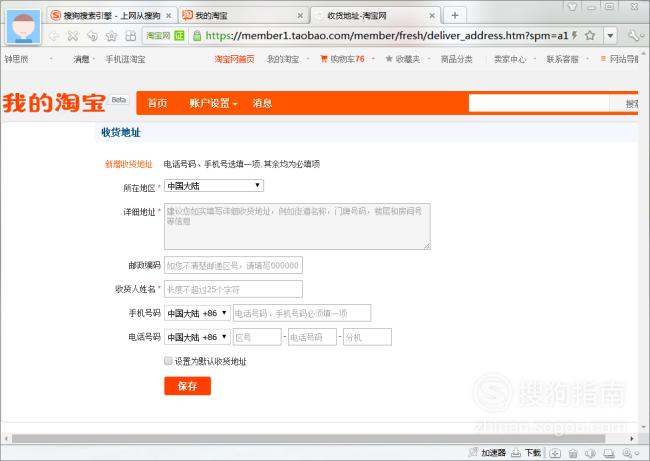This screenshot has width=650, height=461.
Task: Open the 手机号码 country code dropdown
Action: [x=197, y=313]
